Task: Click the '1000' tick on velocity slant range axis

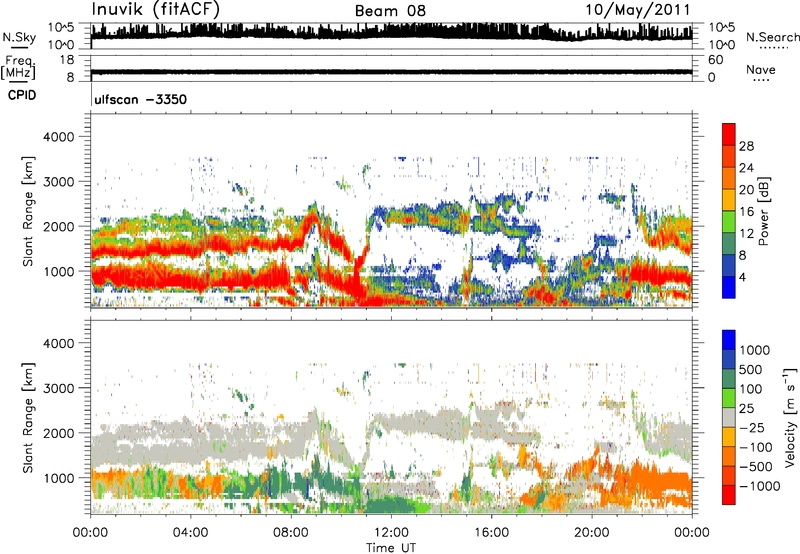Action: coord(58,478)
